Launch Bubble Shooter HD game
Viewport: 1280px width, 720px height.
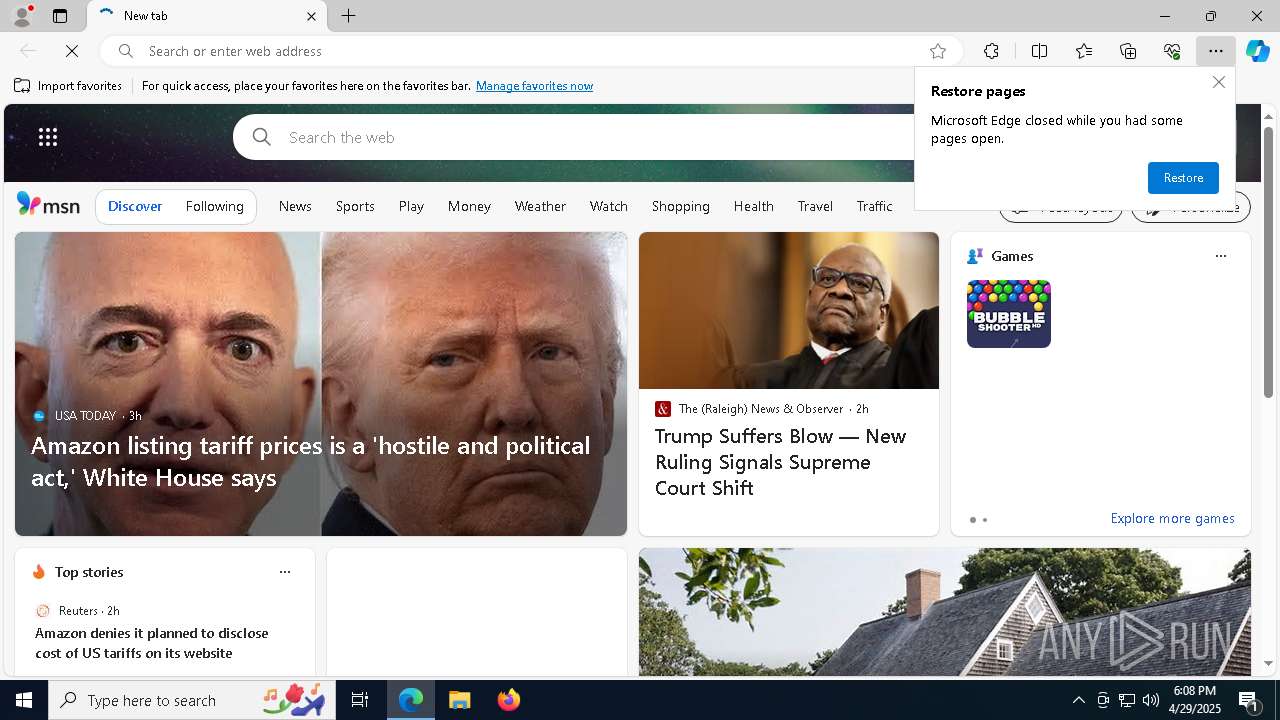[1008, 314]
